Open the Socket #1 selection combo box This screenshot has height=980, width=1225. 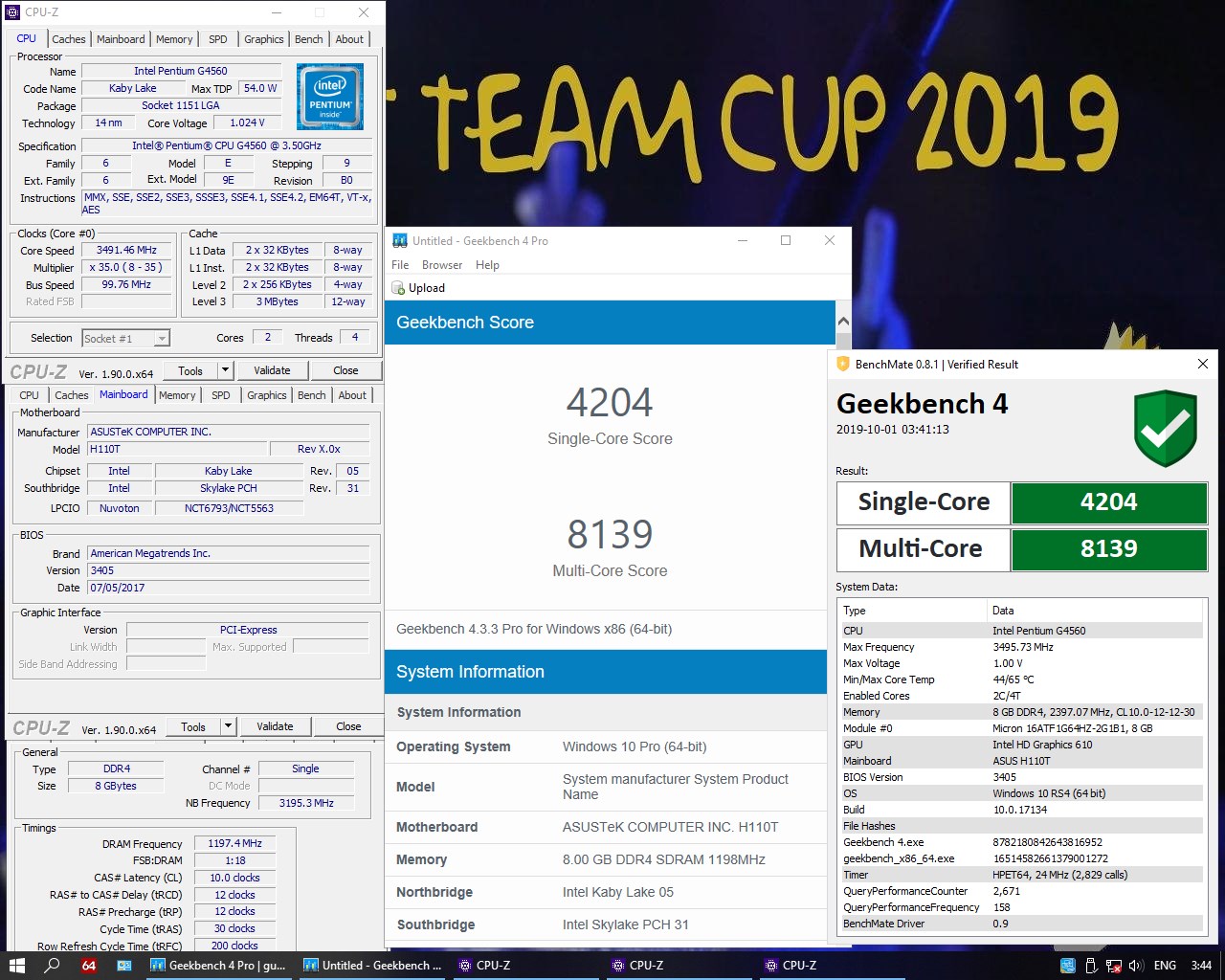(125, 338)
